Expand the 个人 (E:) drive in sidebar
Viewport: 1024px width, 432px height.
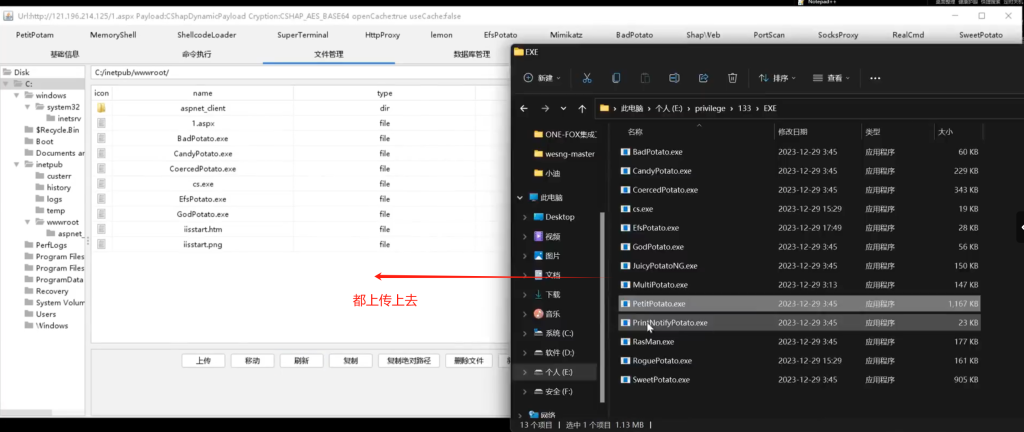525,372
